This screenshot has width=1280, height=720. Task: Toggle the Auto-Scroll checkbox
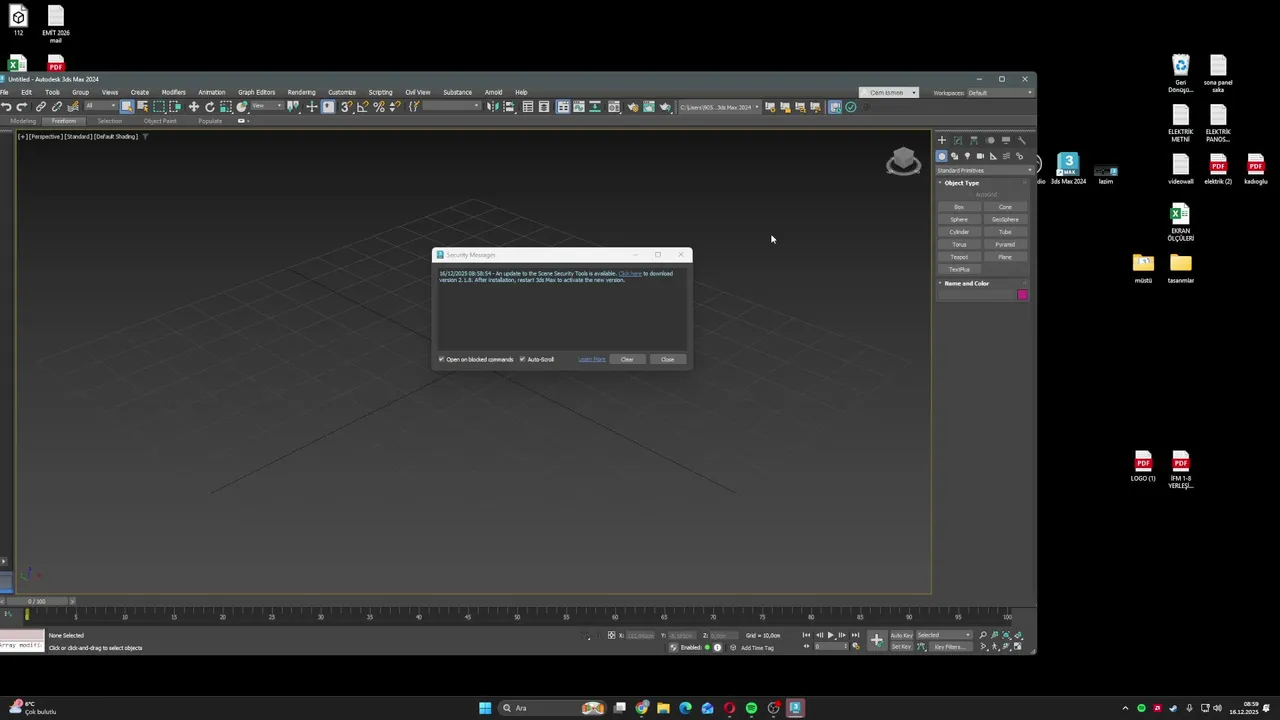(x=522, y=359)
